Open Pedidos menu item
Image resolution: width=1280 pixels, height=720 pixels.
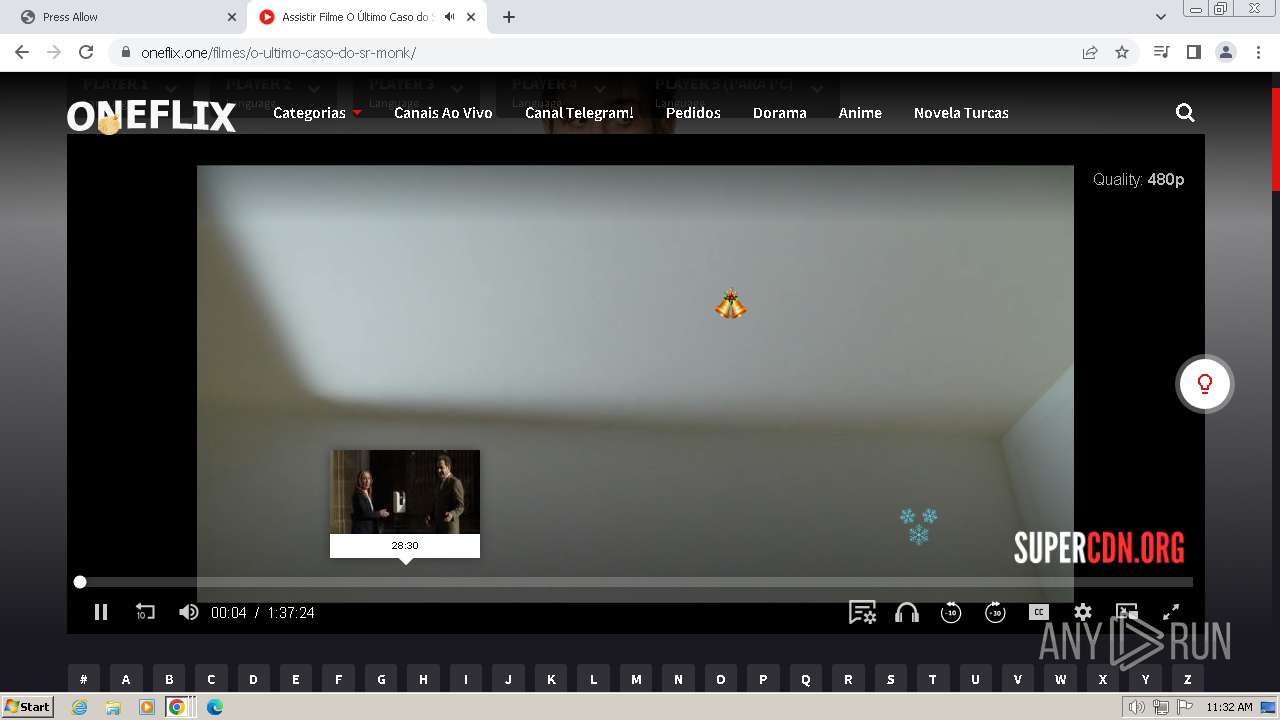click(x=693, y=113)
